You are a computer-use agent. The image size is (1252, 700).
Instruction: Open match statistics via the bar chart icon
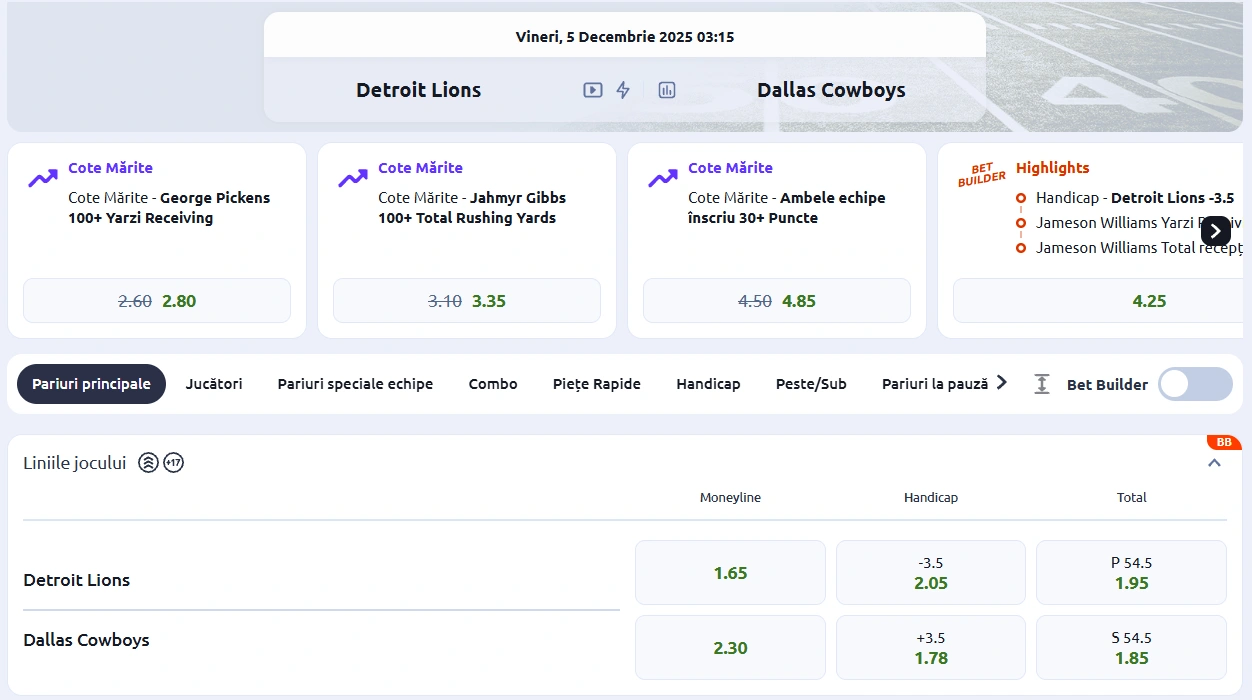(x=666, y=89)
